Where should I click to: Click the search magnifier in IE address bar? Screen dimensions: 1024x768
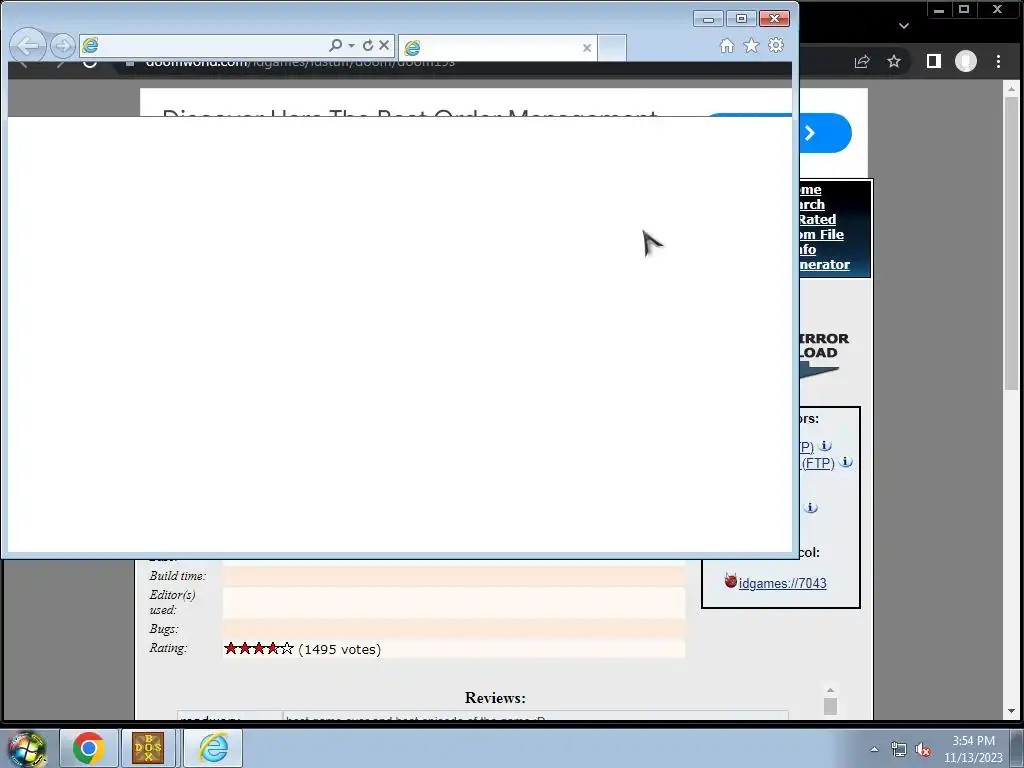[x=336, y=45]
